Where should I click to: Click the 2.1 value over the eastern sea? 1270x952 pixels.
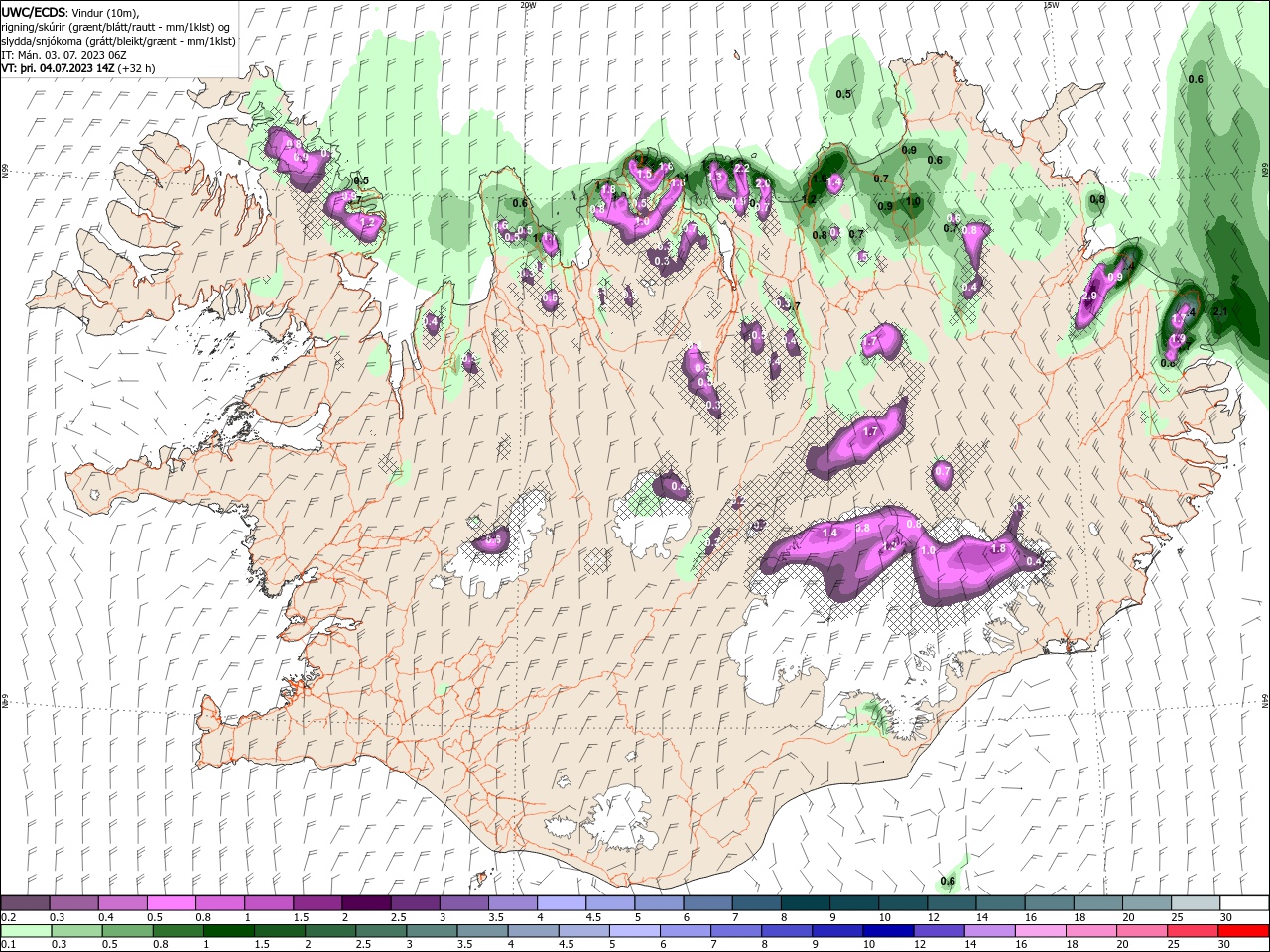[1220, 311]
